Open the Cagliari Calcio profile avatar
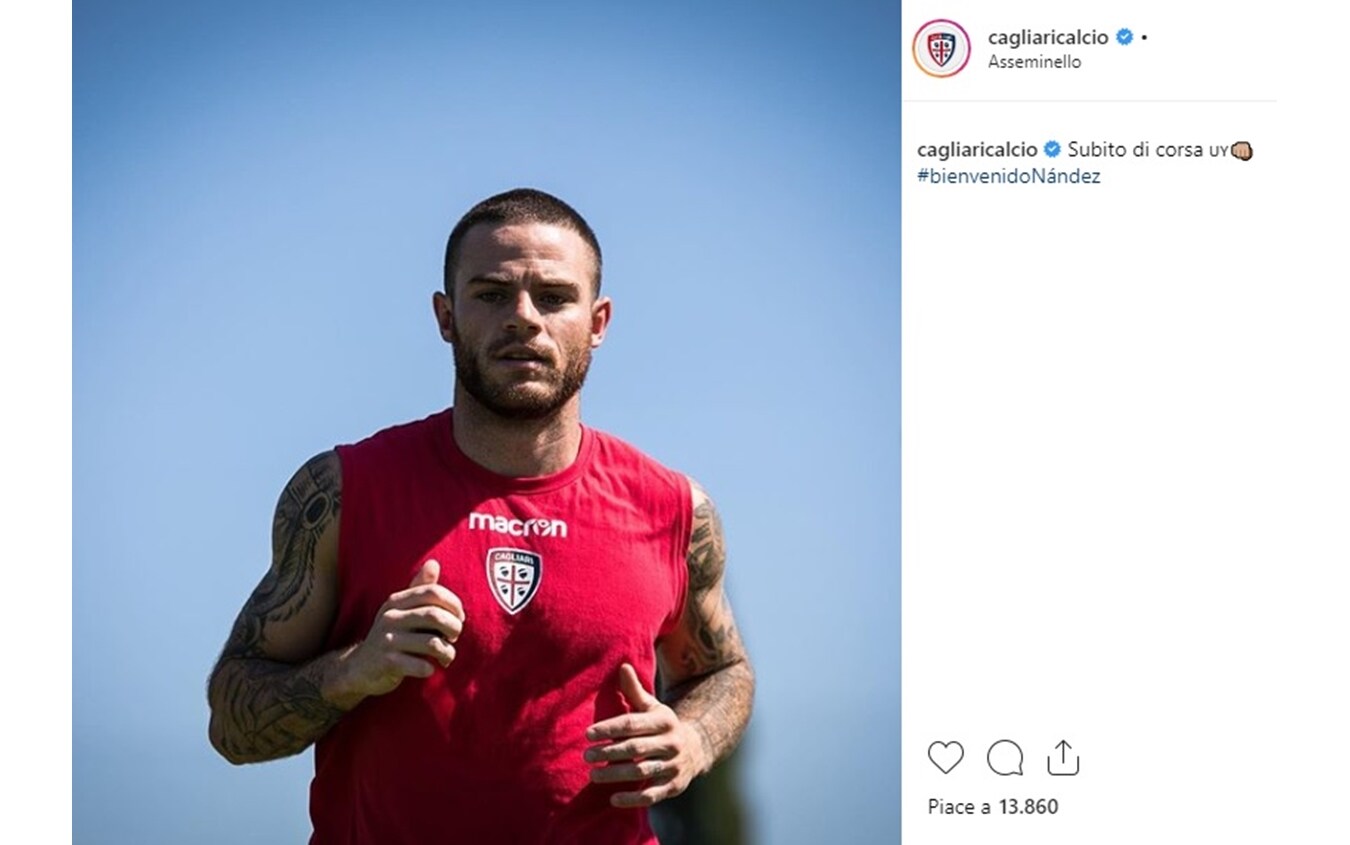 (941, 48)
